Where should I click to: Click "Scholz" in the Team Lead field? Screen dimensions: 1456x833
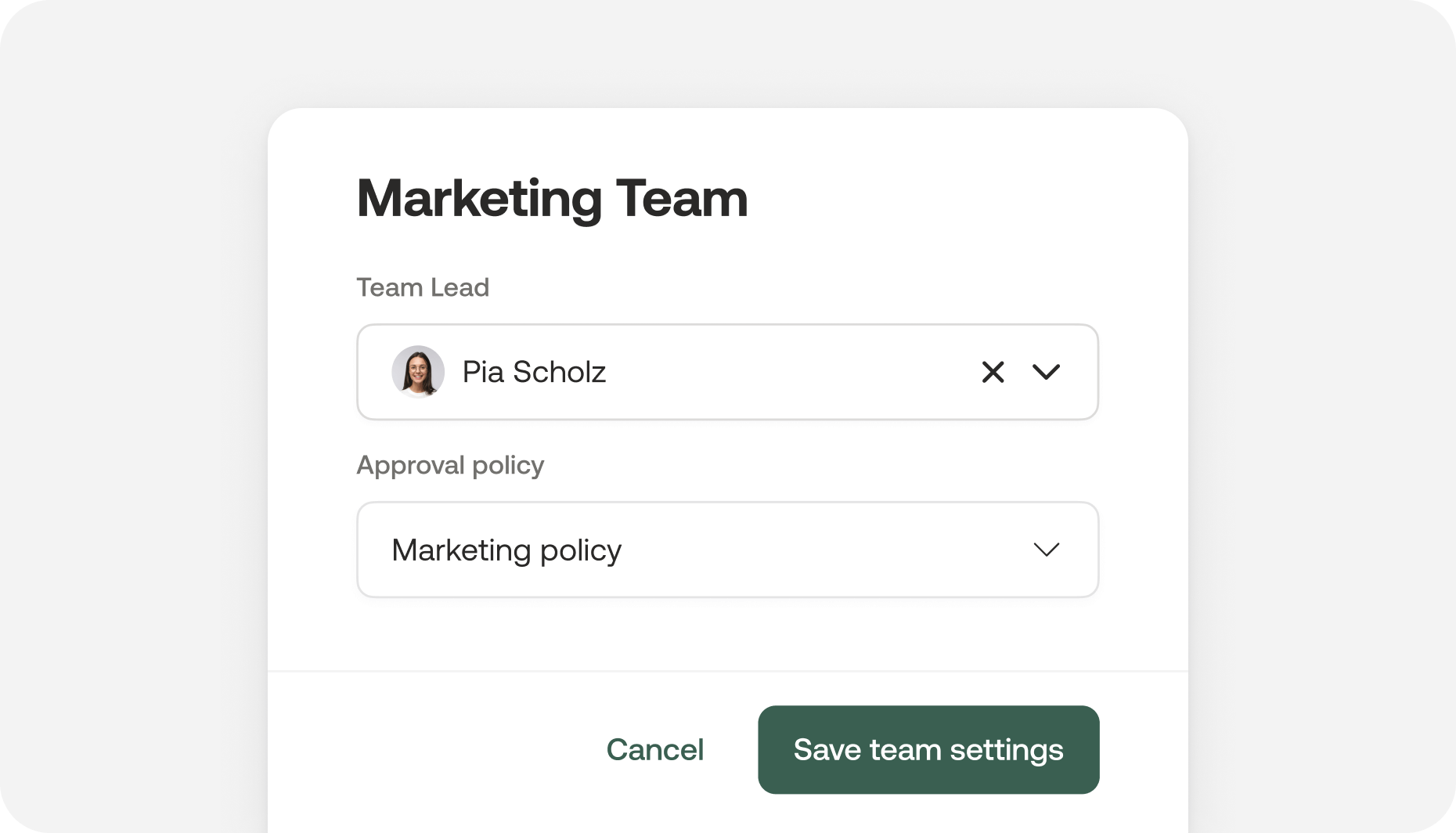559,372
